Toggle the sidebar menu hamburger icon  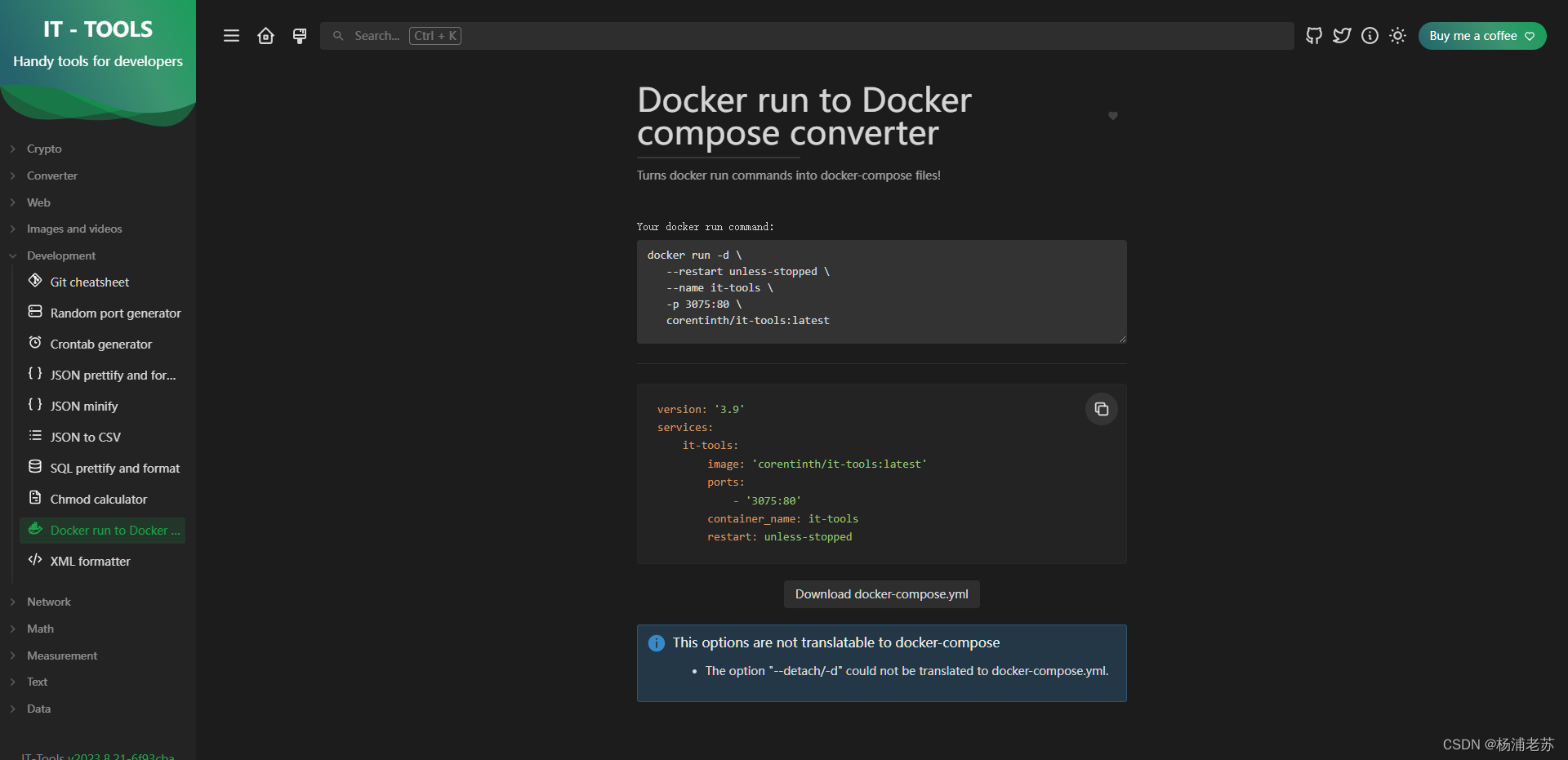coord(231,36)
